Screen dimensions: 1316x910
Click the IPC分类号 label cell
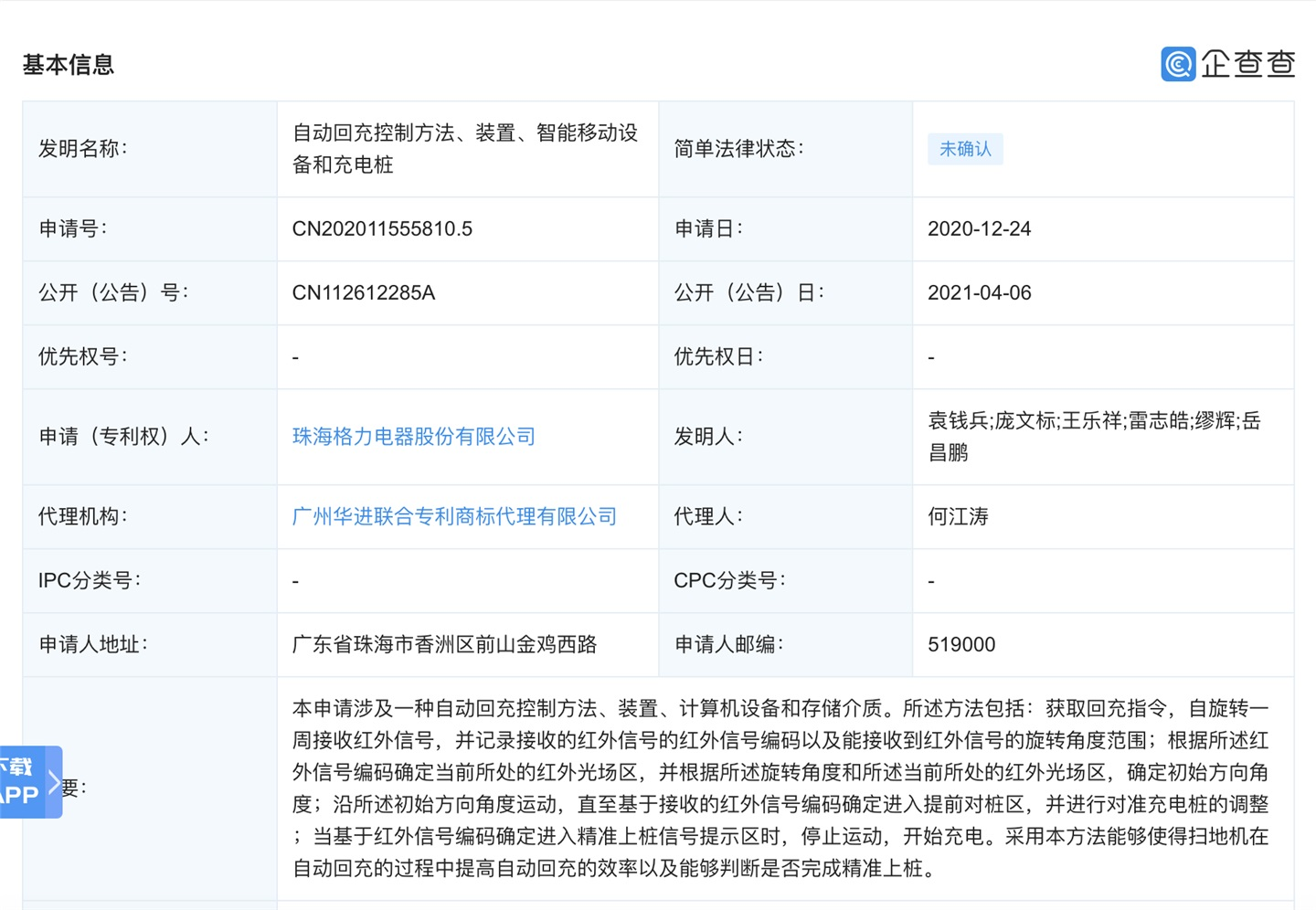point(150,581)
